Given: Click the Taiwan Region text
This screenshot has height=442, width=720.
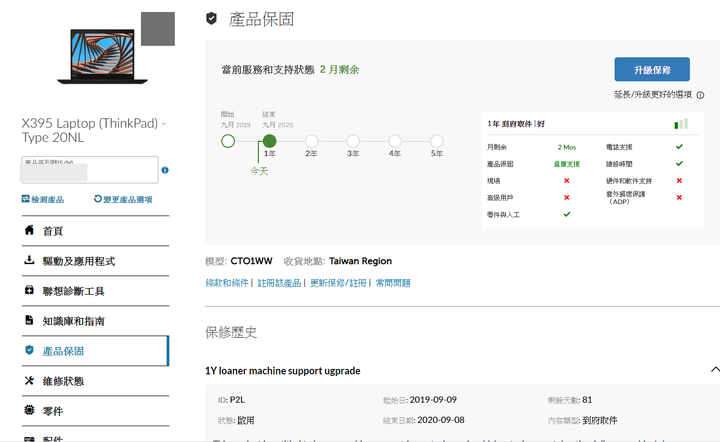Looking at the screenshot, I should (360, 261).
